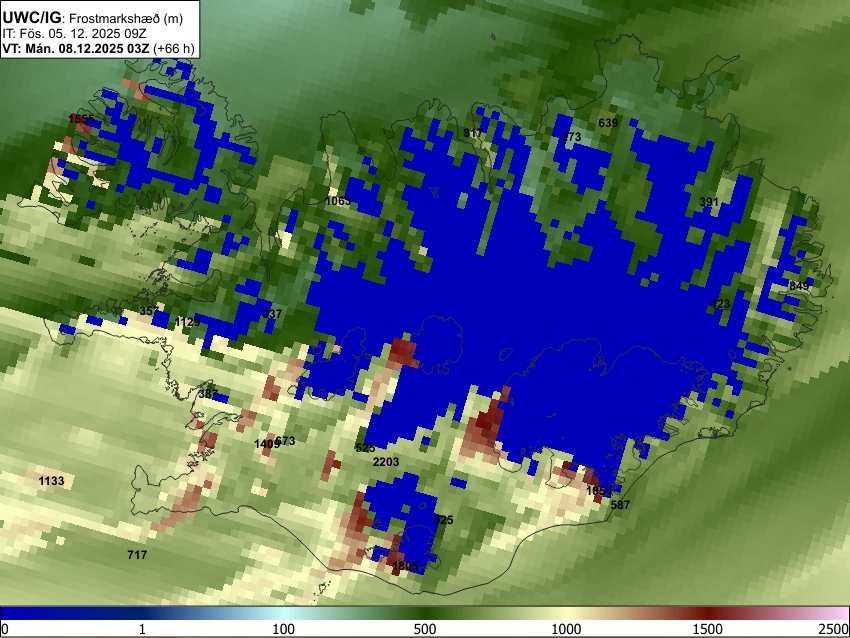
Task: Click the 357 value label on the map
Action: tap(149, 311)
